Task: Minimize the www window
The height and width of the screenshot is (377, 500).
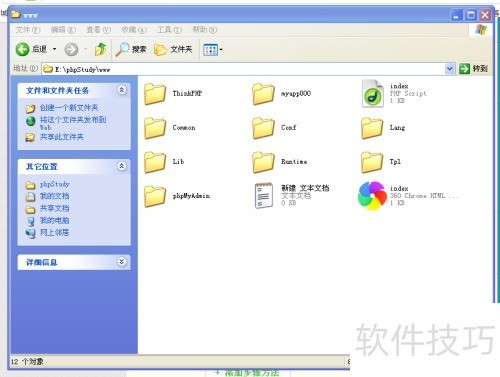Action: click(456, 15)
